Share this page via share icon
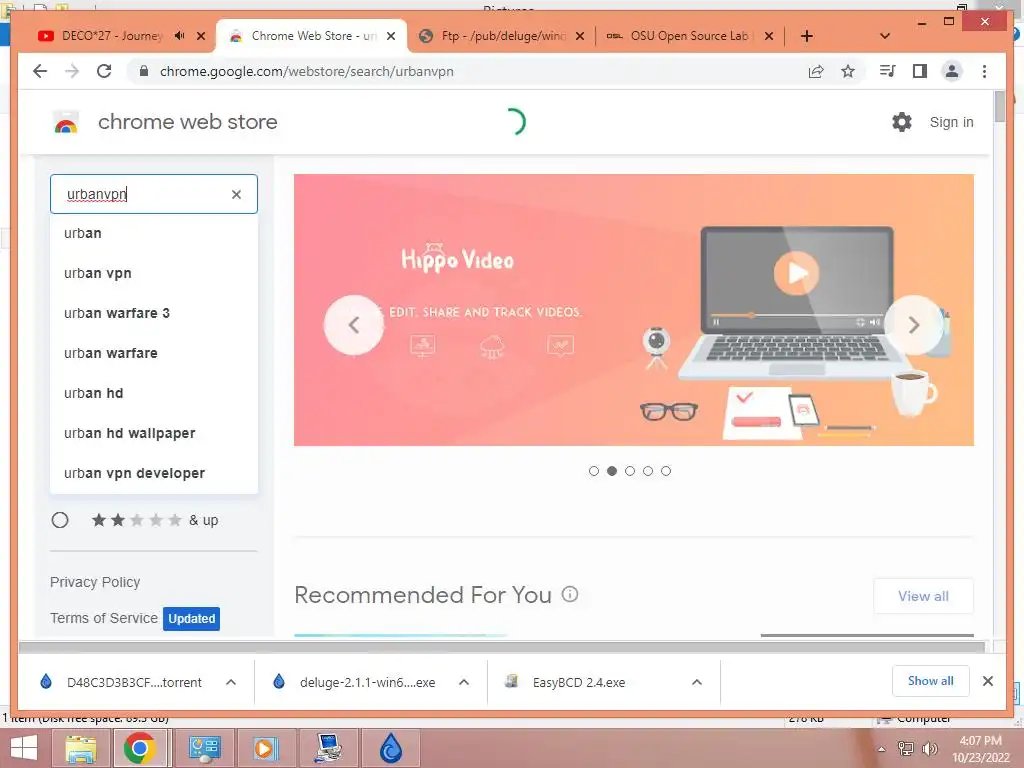The height and width of the screenshot is (768, 1024). pyautogui.click(x=816, y=71)
